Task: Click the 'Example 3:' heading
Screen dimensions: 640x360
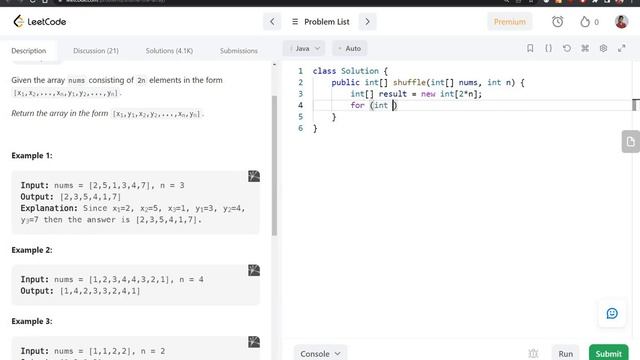Action: (x=32, y=321)
